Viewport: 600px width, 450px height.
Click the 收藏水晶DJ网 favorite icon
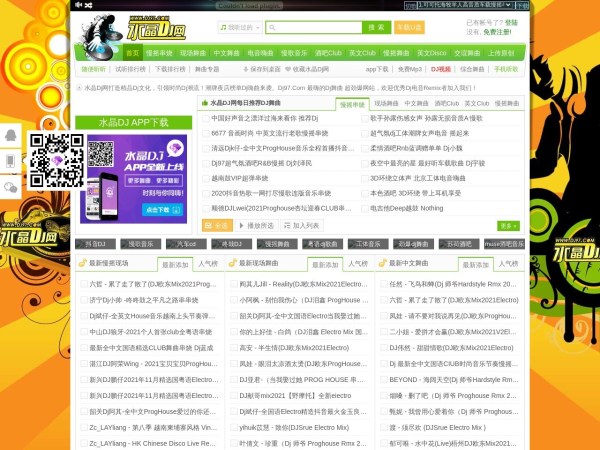[x=288, y=69]
